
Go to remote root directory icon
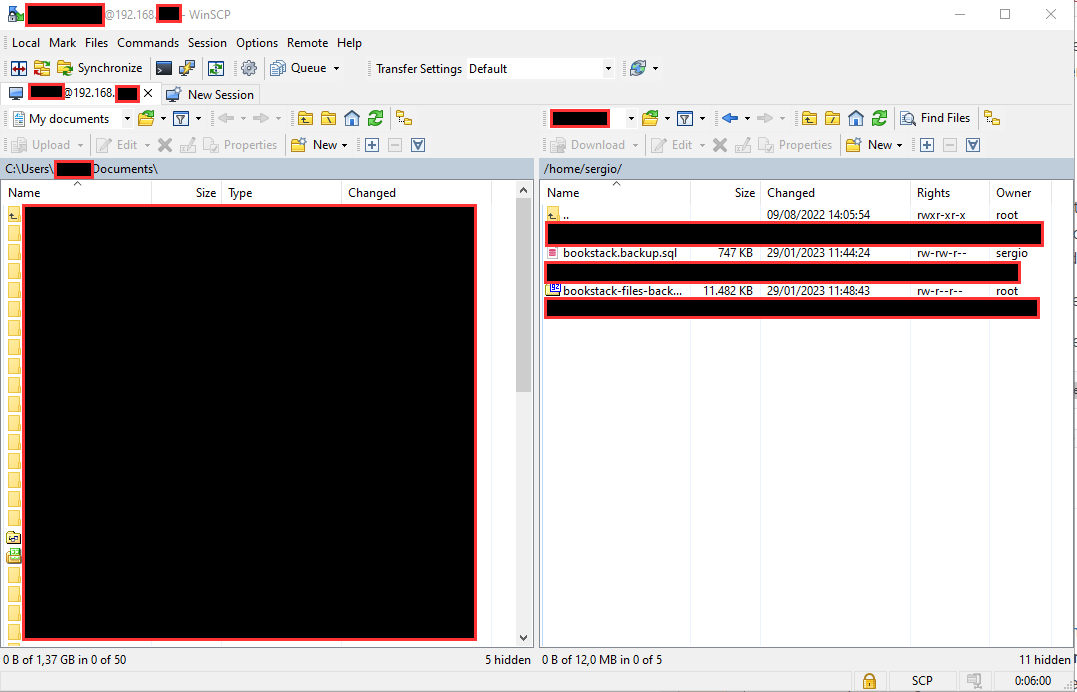(x=832, y=119)
